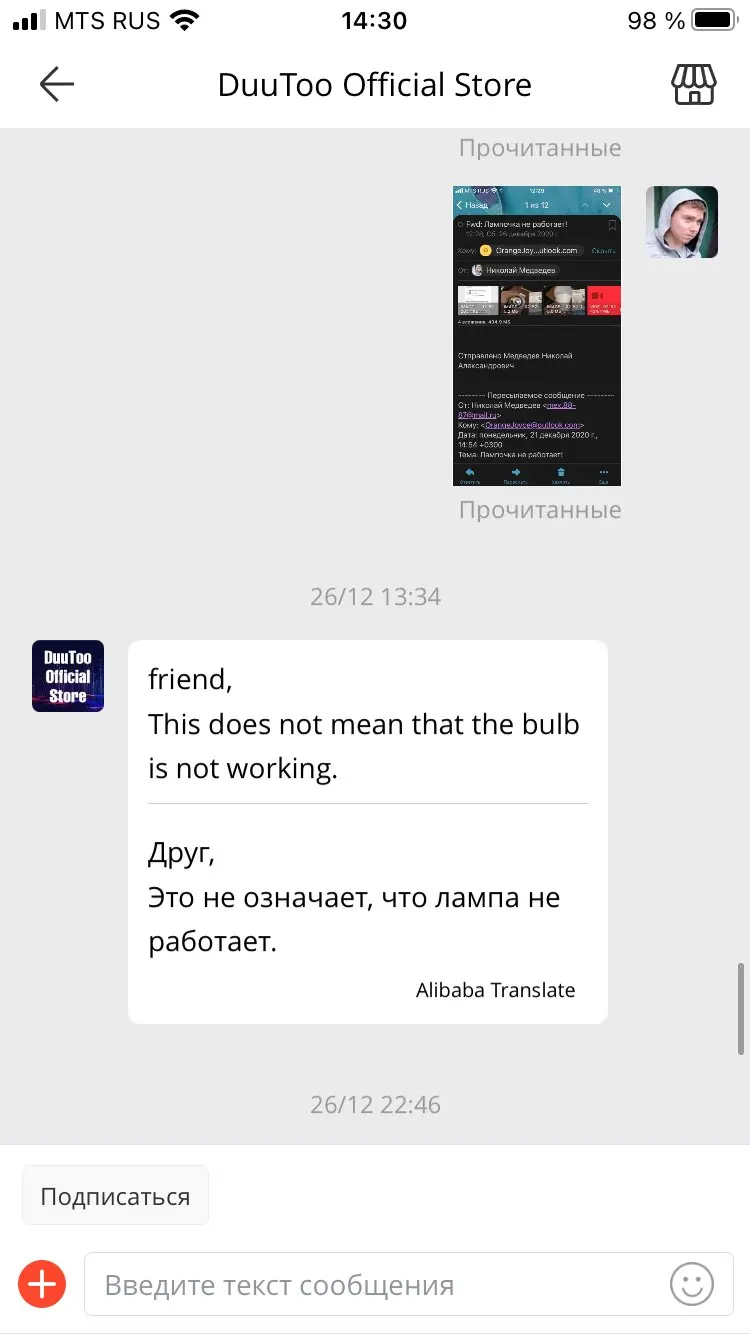Click the chat scrollbar handle
750x1334 pixels.
coord(741,1008)
